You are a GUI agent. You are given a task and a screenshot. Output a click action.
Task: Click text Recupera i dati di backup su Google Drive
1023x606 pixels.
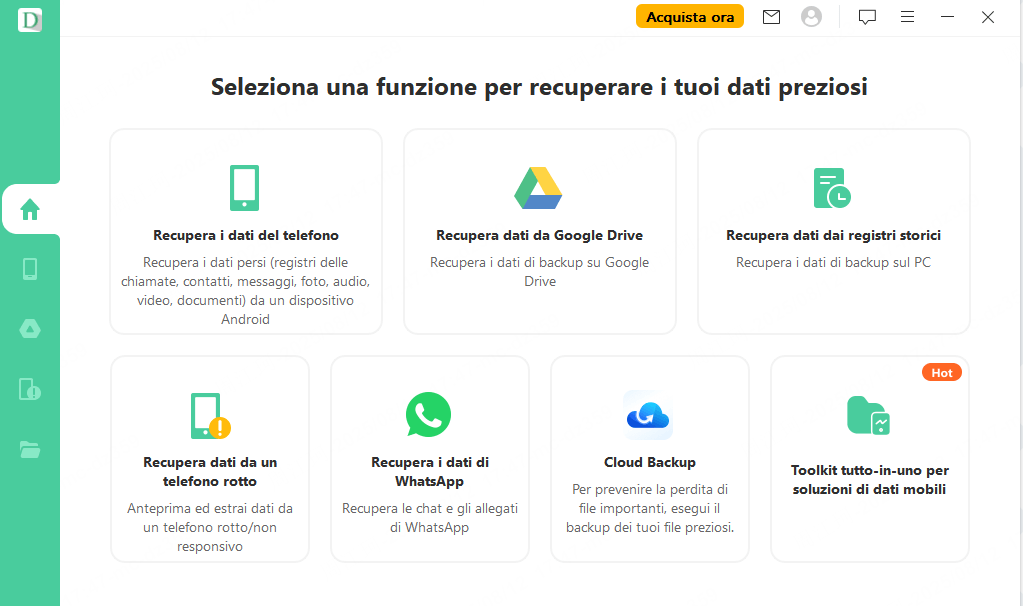[x=540, y=271]
